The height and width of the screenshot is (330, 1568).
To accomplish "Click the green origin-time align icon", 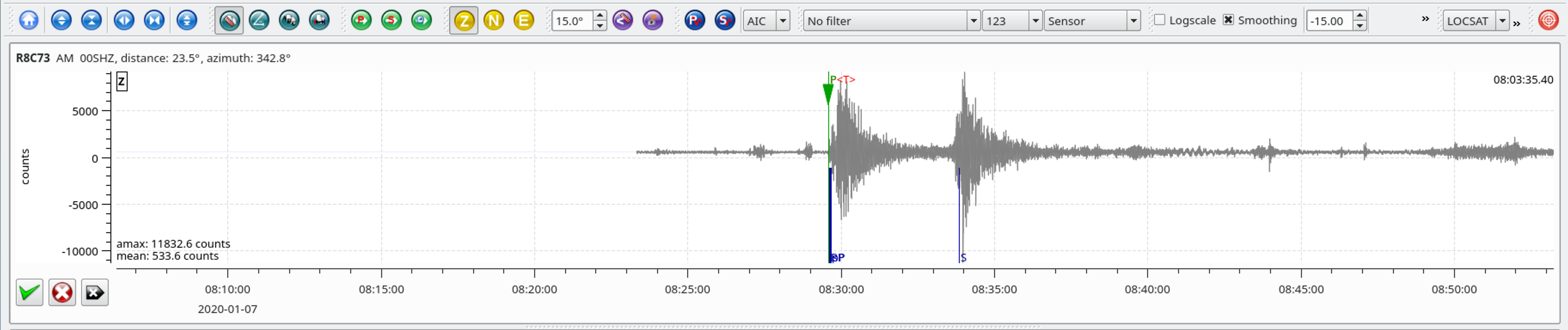I will [x=421, y=20].
